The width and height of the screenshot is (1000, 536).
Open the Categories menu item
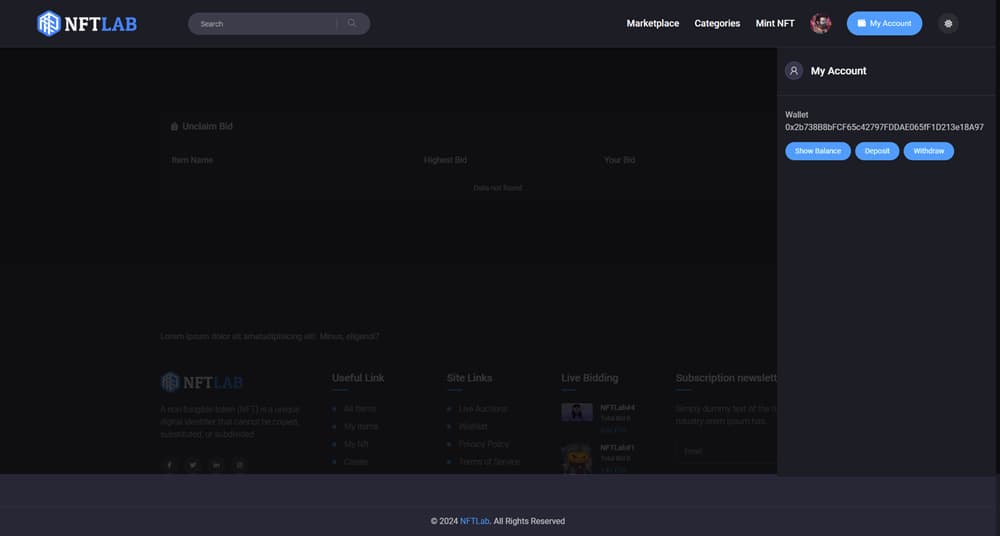point(717,24)
